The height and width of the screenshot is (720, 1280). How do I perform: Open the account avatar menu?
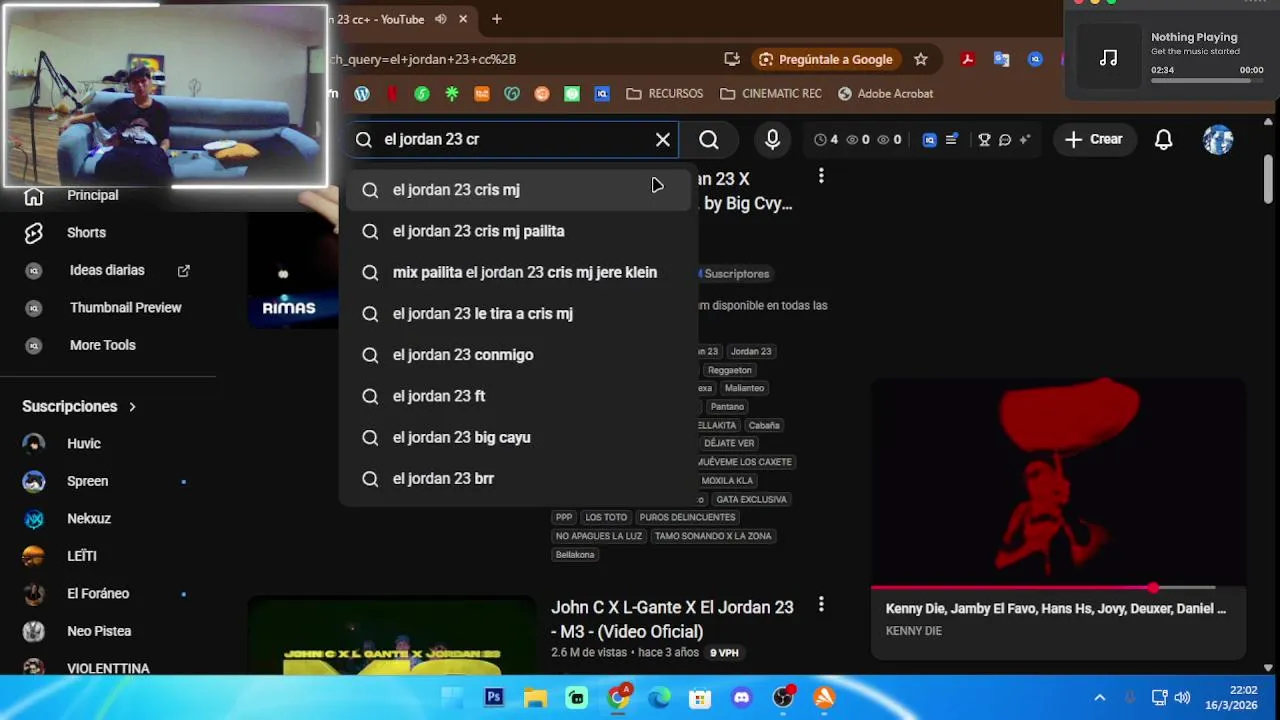1218,140
